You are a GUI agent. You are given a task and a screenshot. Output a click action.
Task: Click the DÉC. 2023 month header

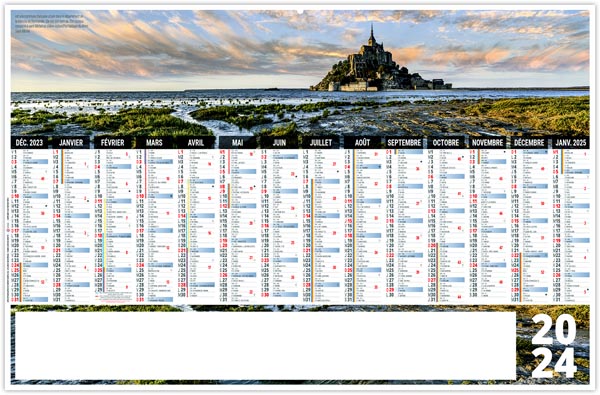(29, 143)
